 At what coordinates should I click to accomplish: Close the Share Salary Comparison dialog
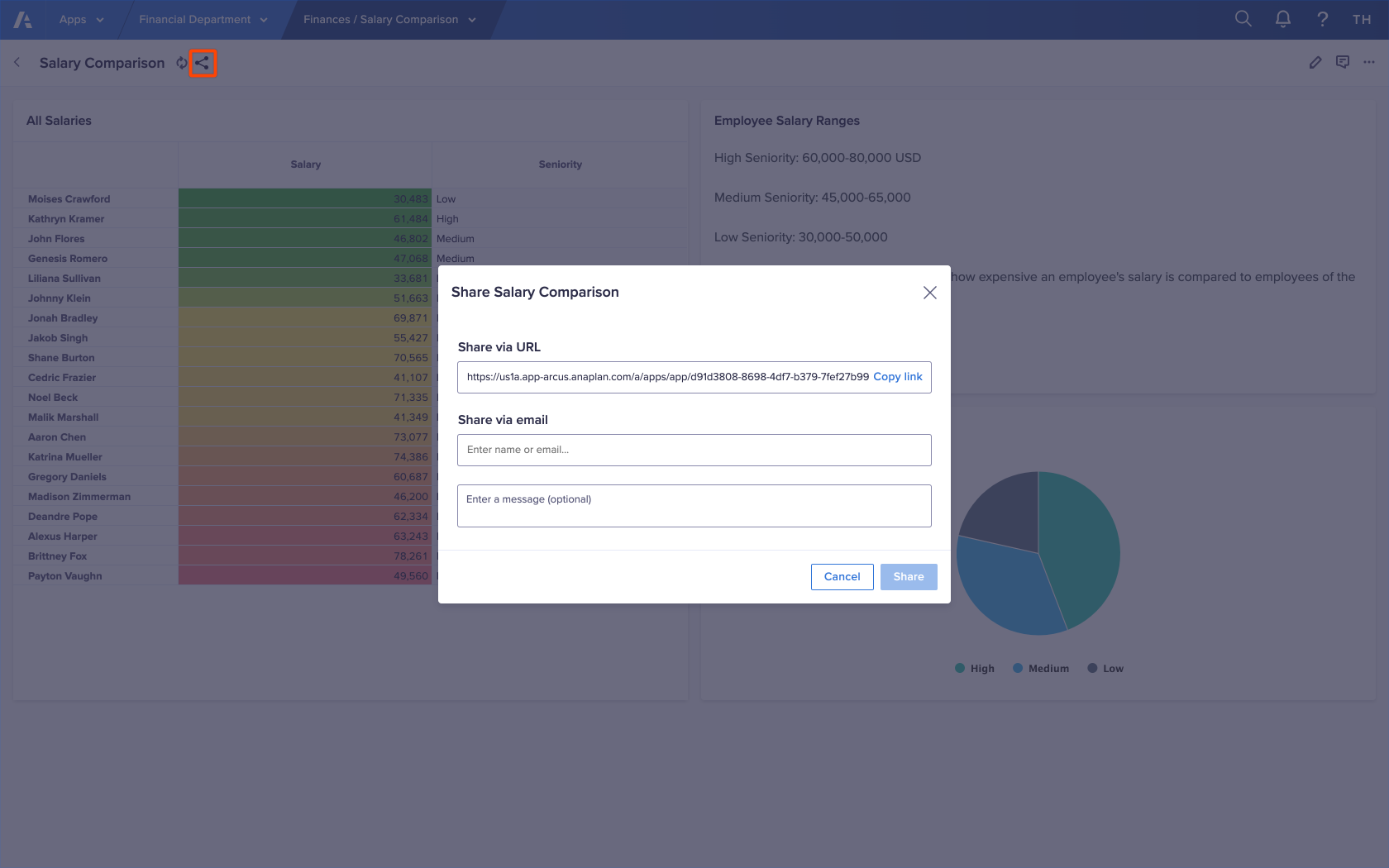(x=930, y=293)
